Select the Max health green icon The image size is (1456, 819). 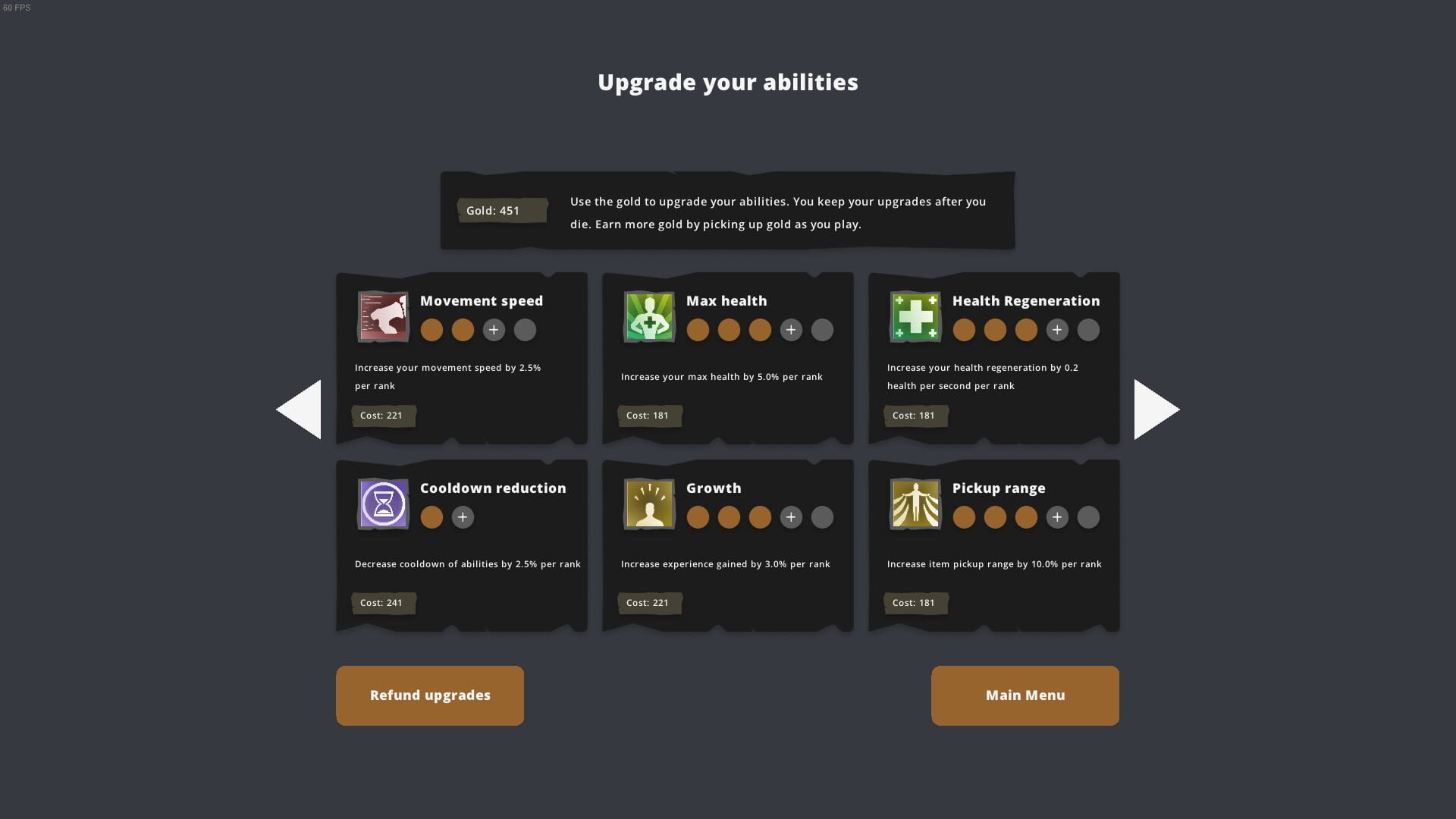(x=649, y=316)
